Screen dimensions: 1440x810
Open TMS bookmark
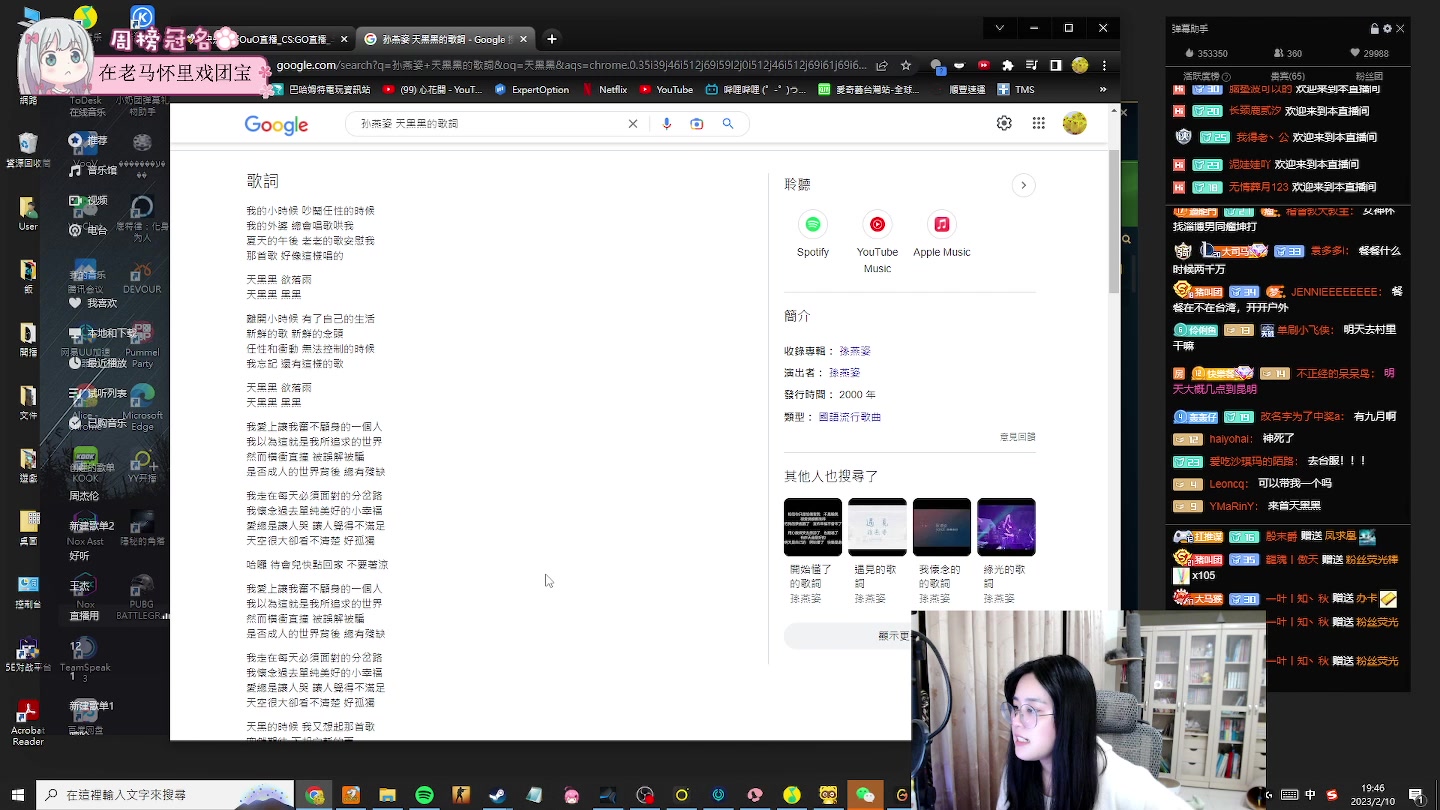(1016, 89)
